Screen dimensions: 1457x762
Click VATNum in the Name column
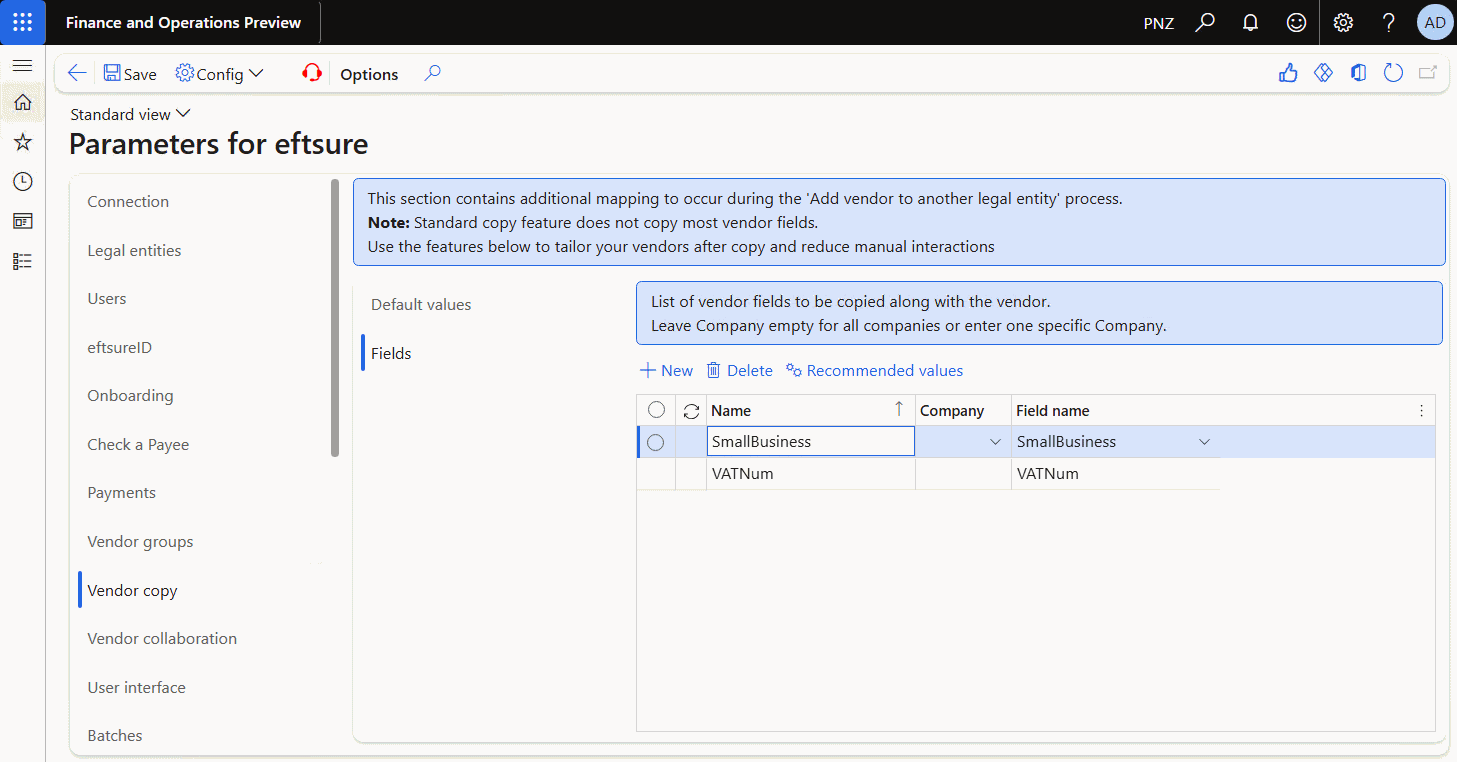(x=742, y=474)
